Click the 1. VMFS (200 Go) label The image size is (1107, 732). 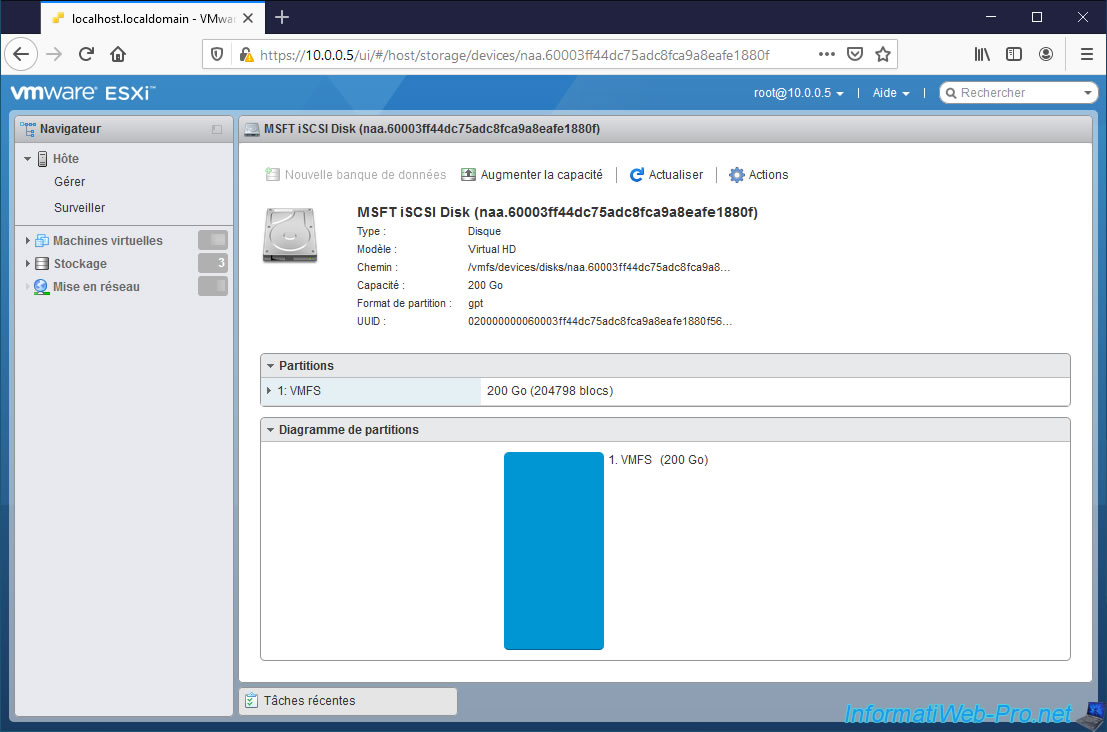658,460
